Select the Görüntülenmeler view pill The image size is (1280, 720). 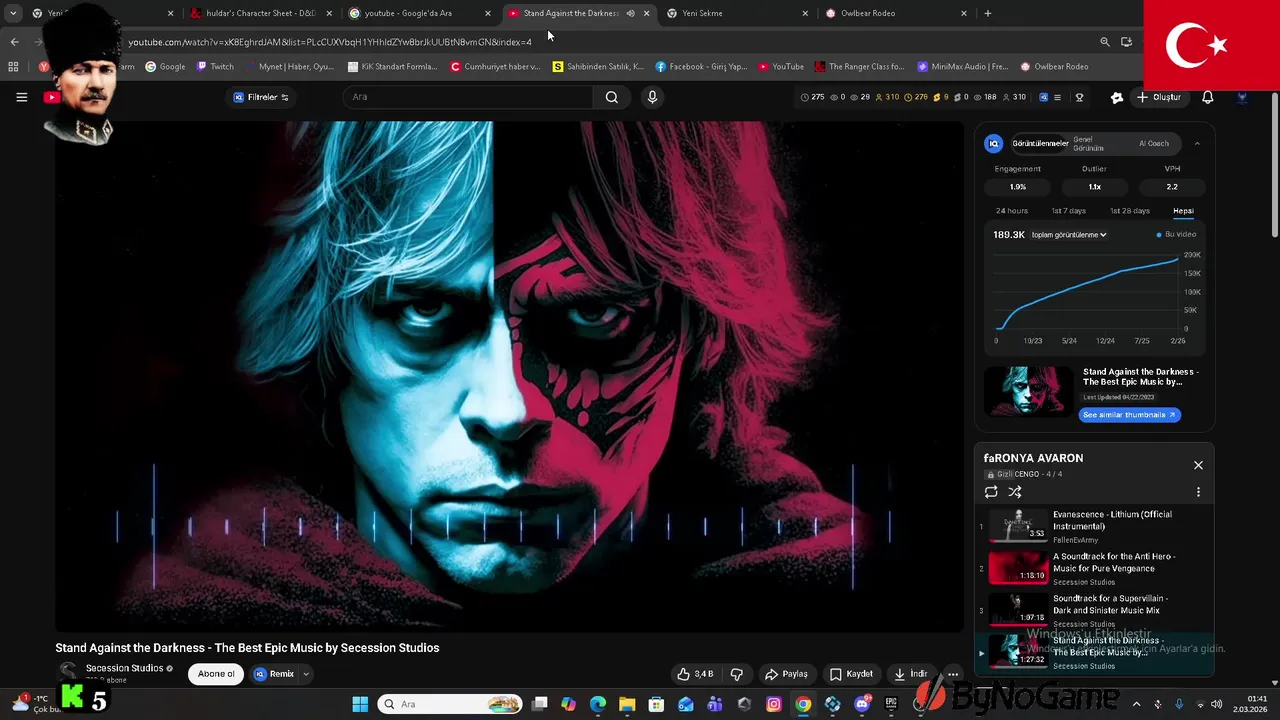point(1040,143)
